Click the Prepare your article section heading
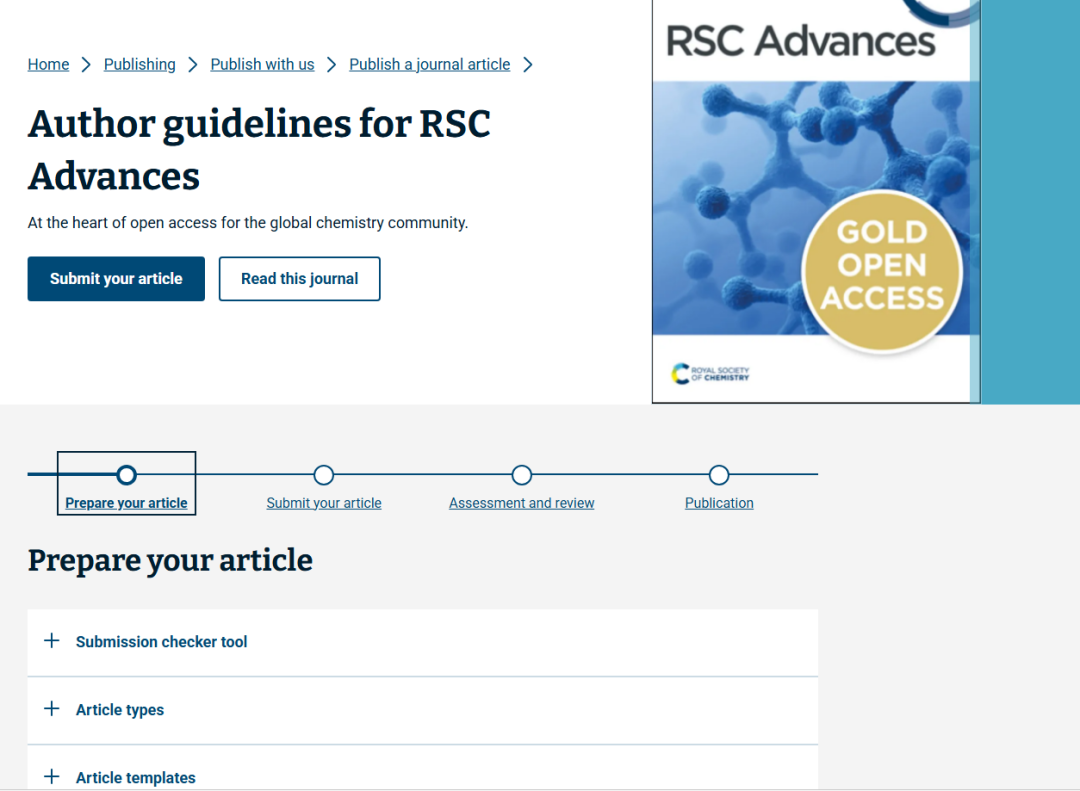 [x=170, y=561]
